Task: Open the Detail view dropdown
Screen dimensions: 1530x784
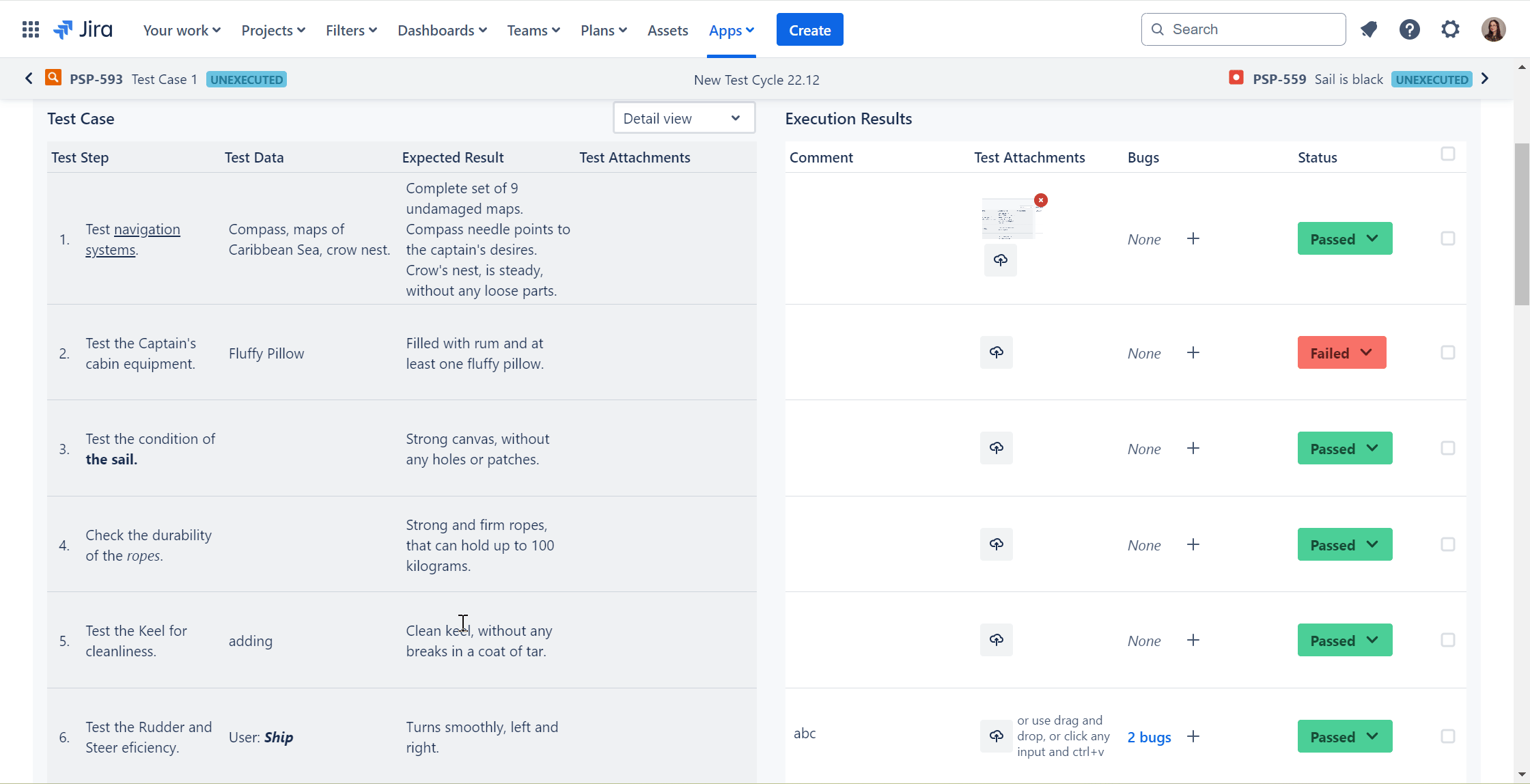Action: pyautogui.click(x=684, y=118)
